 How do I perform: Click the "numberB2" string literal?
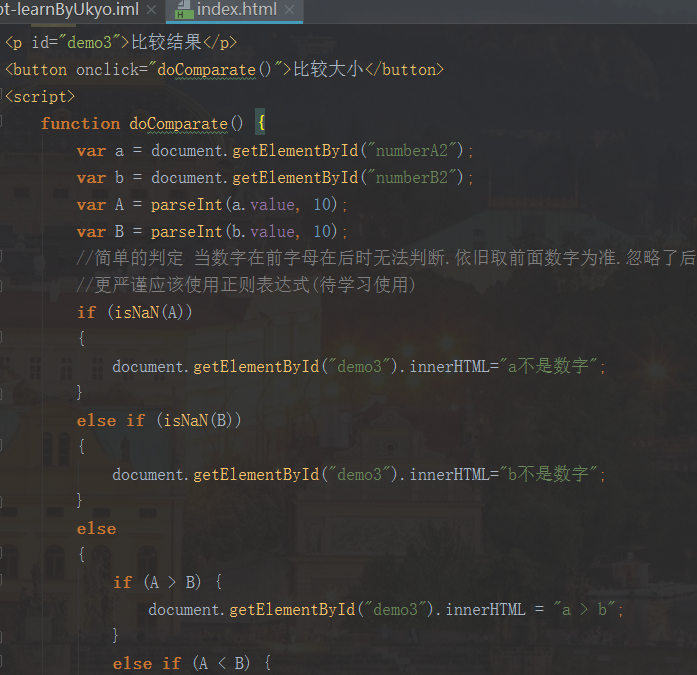tap(412, 178)
